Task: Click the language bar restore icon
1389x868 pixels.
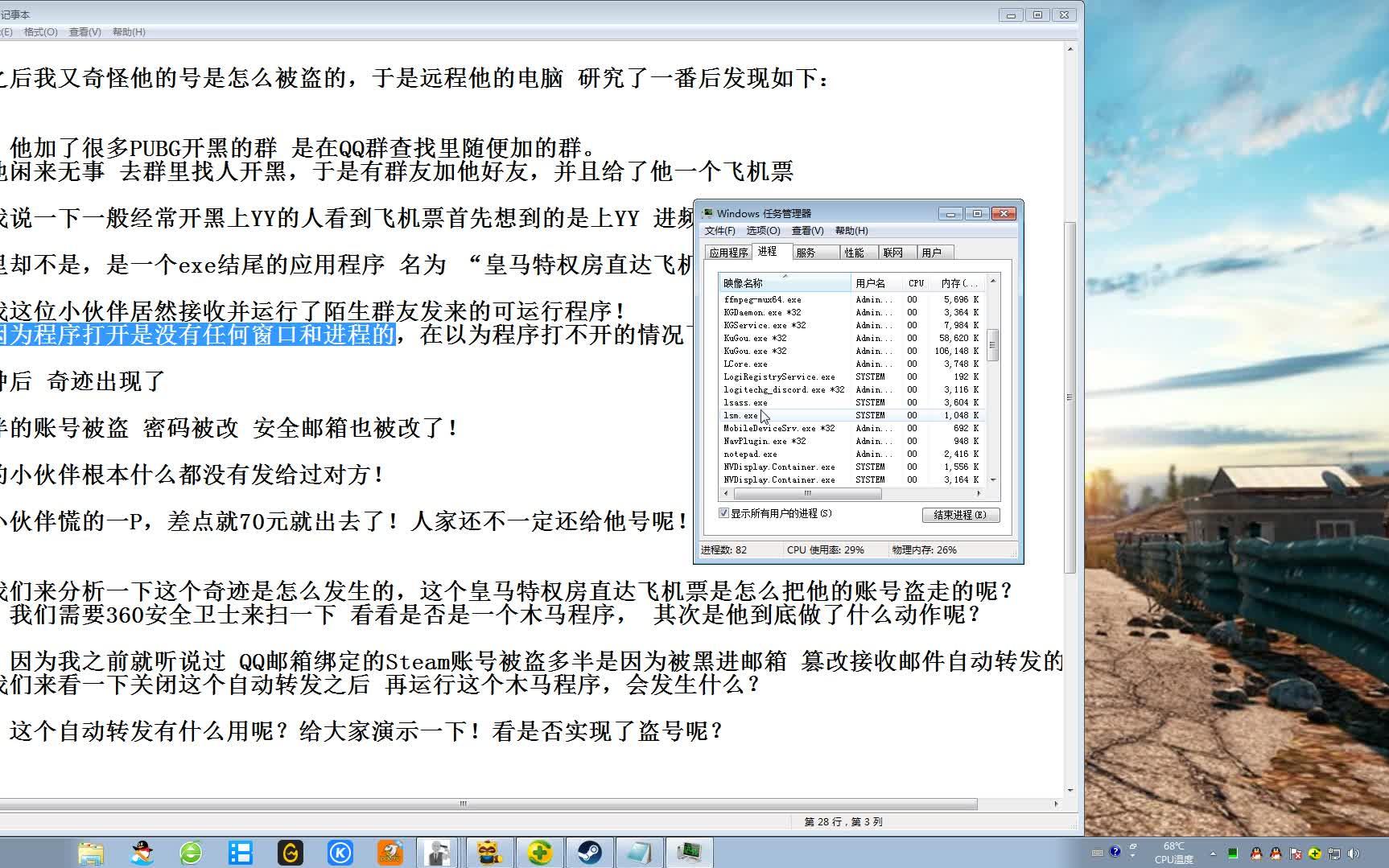Action: tap(1133, 847)
